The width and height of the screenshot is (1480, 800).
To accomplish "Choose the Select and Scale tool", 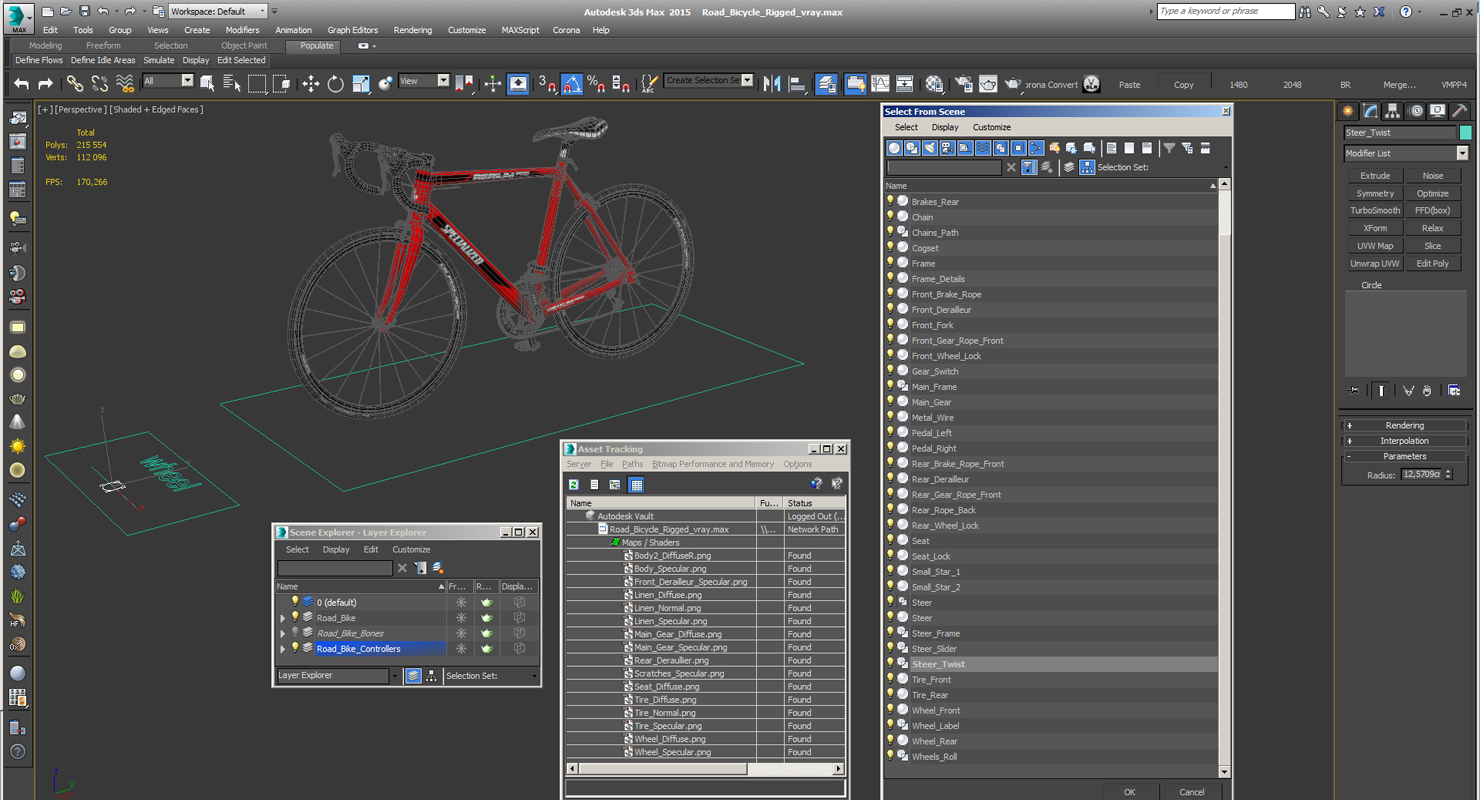I will [361, 84].
